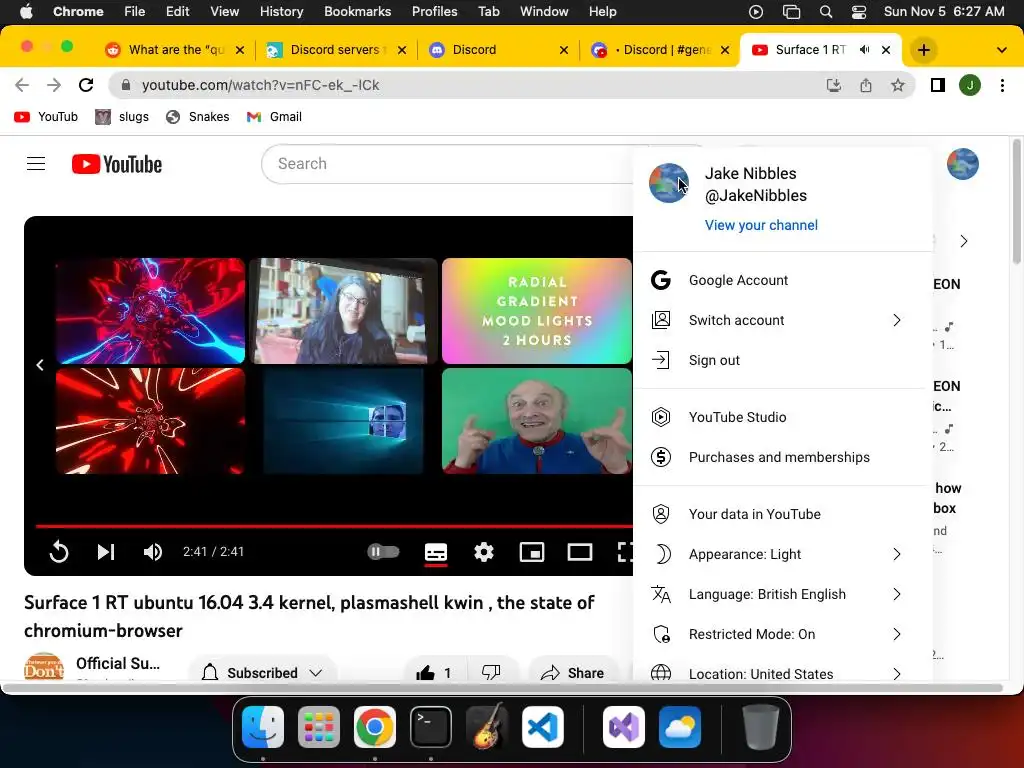
Task: Click the address bar URL
Action: (x=261, y=85)
